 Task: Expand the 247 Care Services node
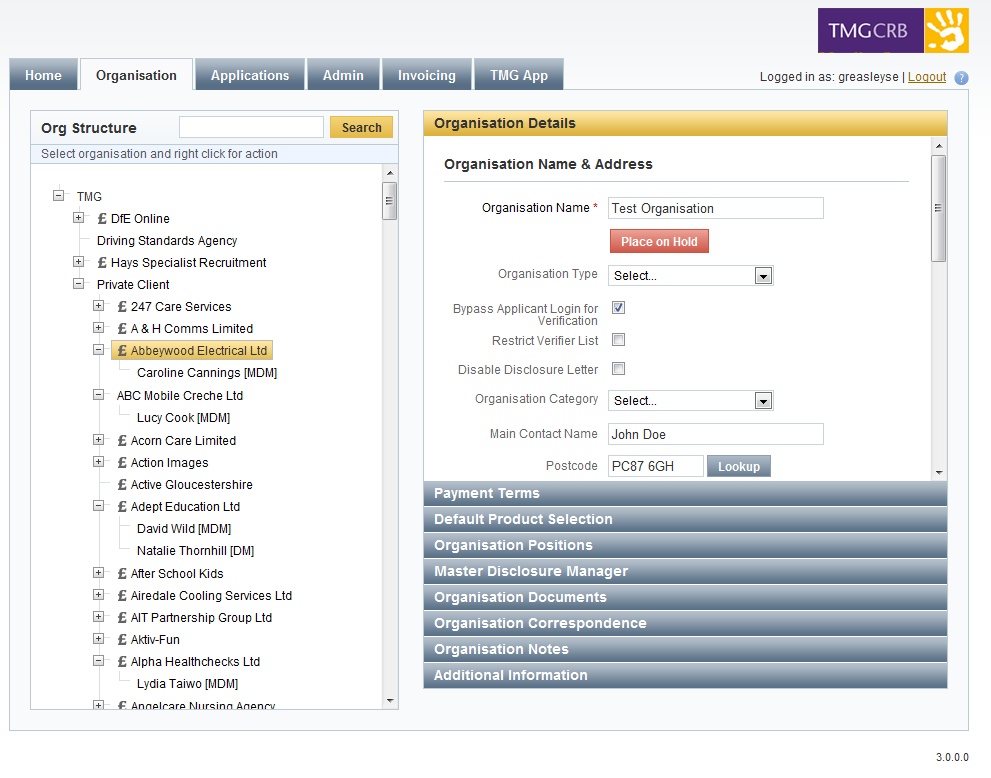[x=99, y=305]
